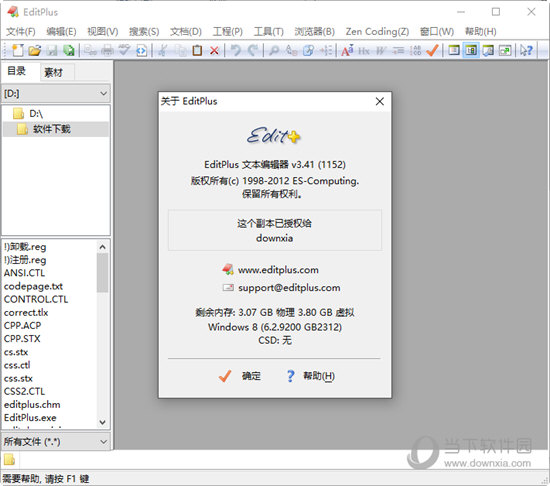Open the 浏览器(B) menu
This screenshot has width=550, height=486.
pos(314,32)
